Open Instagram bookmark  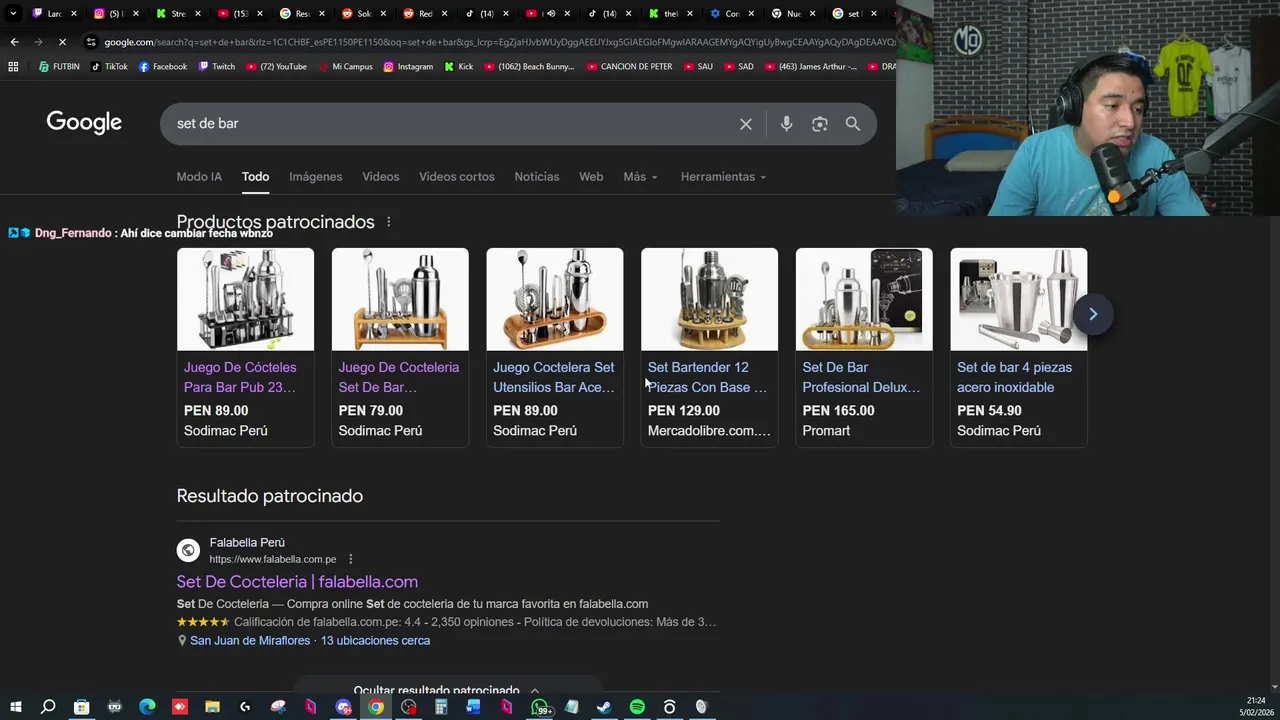click(x=408, y=67)
